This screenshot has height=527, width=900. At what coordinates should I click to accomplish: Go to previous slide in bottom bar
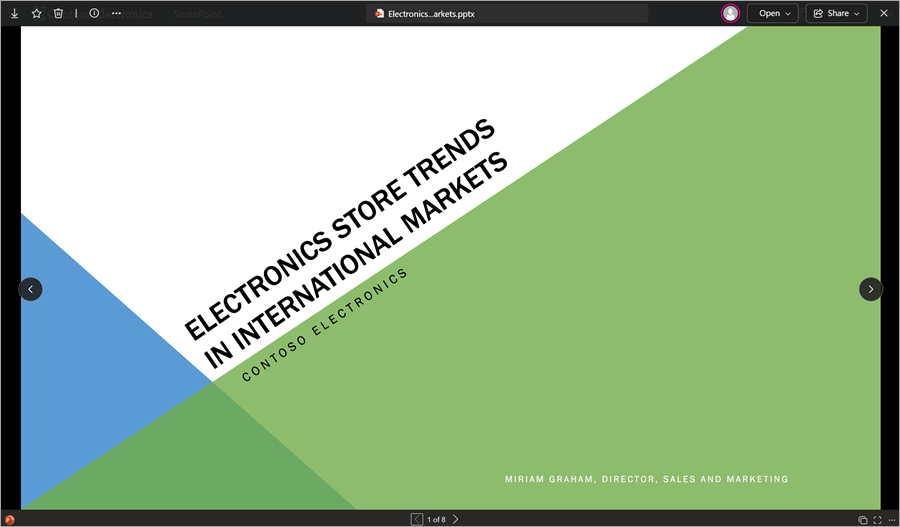[x=417, y=519]
